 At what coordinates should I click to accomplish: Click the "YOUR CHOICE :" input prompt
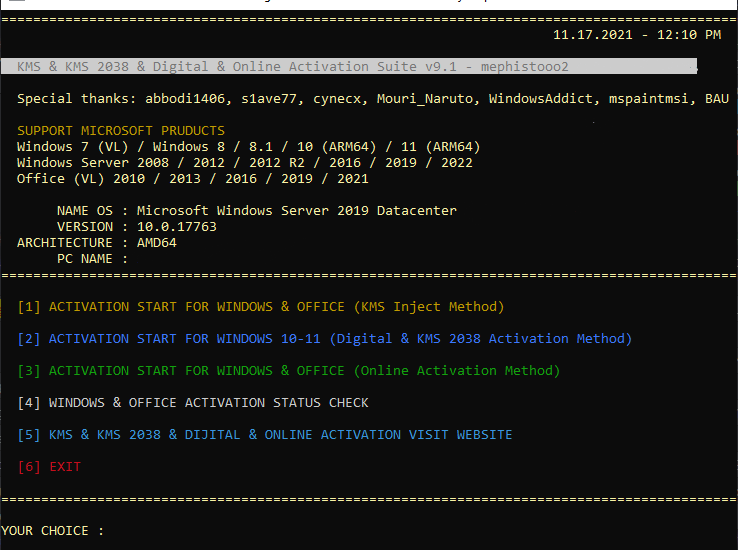[52, 531]
